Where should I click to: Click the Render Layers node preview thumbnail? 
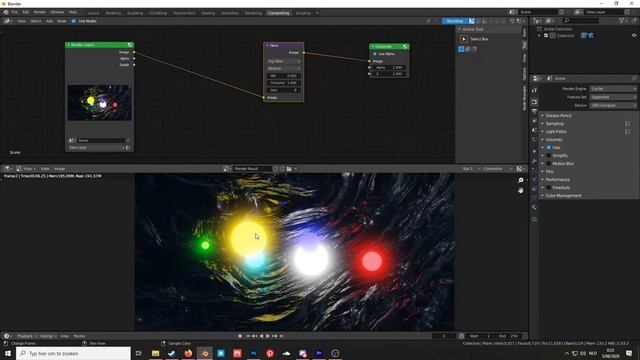pos(99,102)
